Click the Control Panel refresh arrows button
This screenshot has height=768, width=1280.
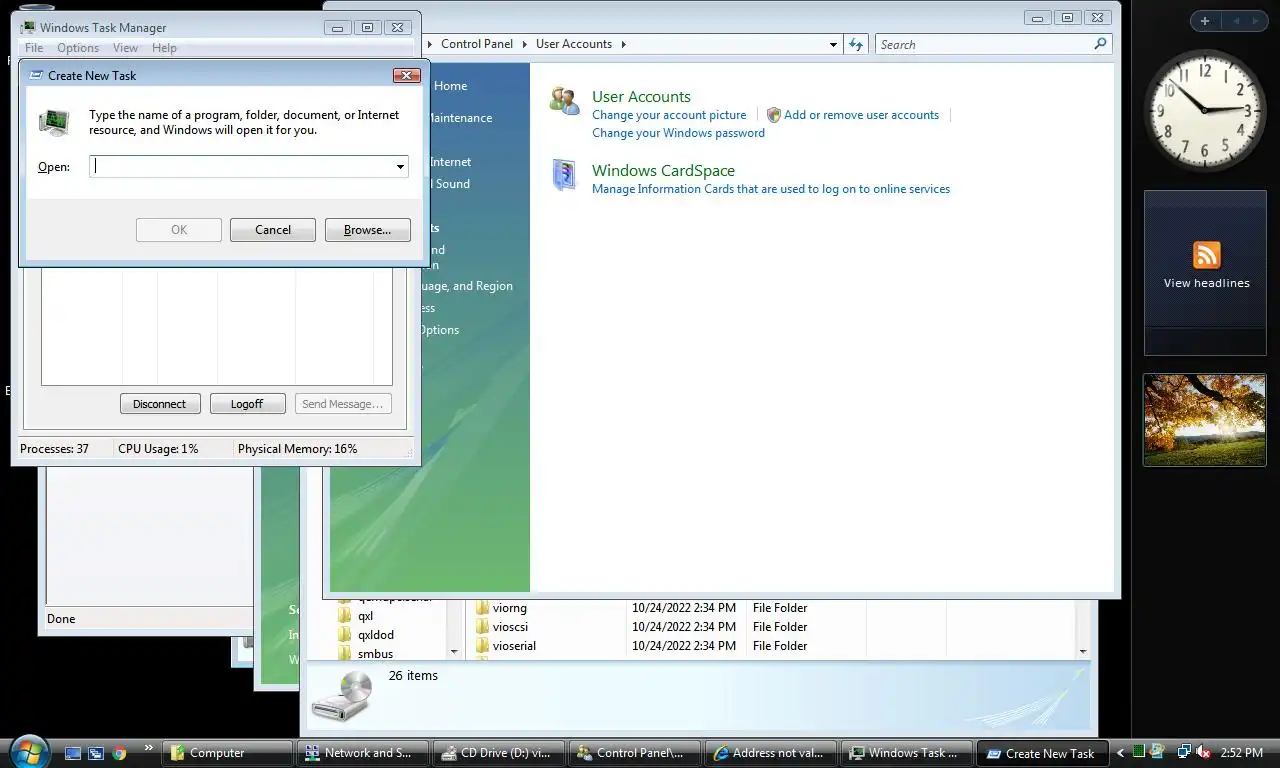(855, 44)
